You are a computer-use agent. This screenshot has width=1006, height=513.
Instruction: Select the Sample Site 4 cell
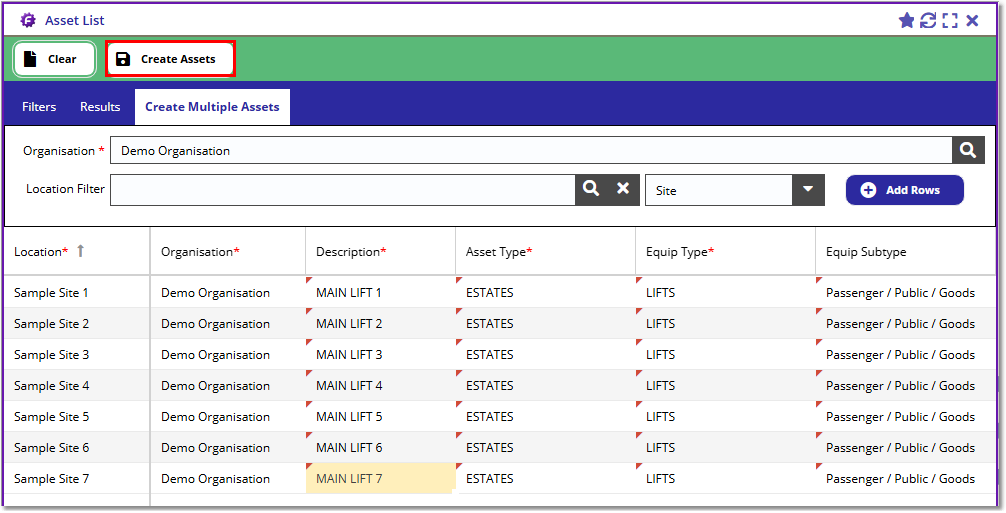click(x=77, y=385)
